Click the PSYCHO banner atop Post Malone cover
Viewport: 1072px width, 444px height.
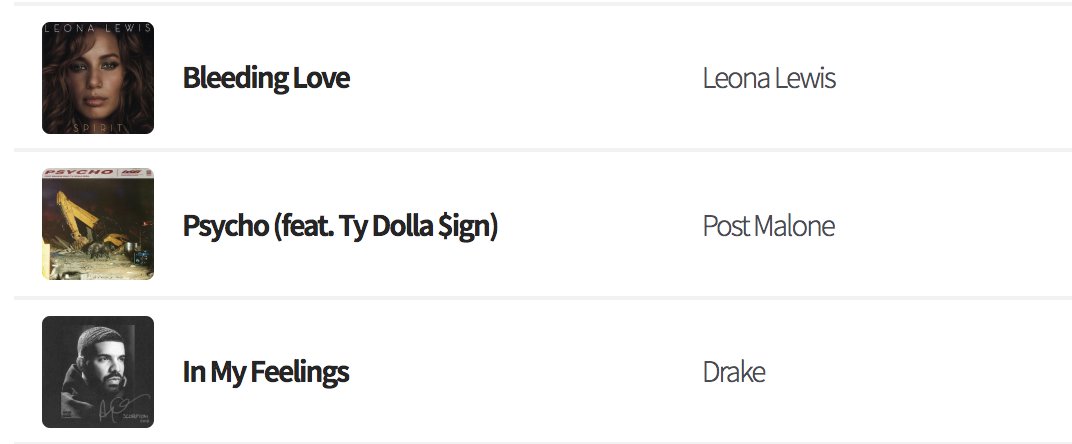(x=80, y=173)
